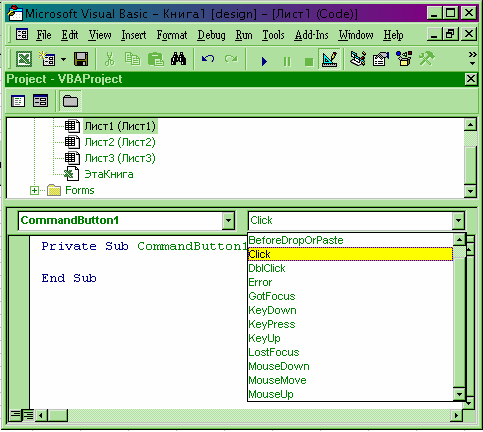This screenshot has width=483, height=432.
Task: Select the Forms folder label
Action: 80,190
